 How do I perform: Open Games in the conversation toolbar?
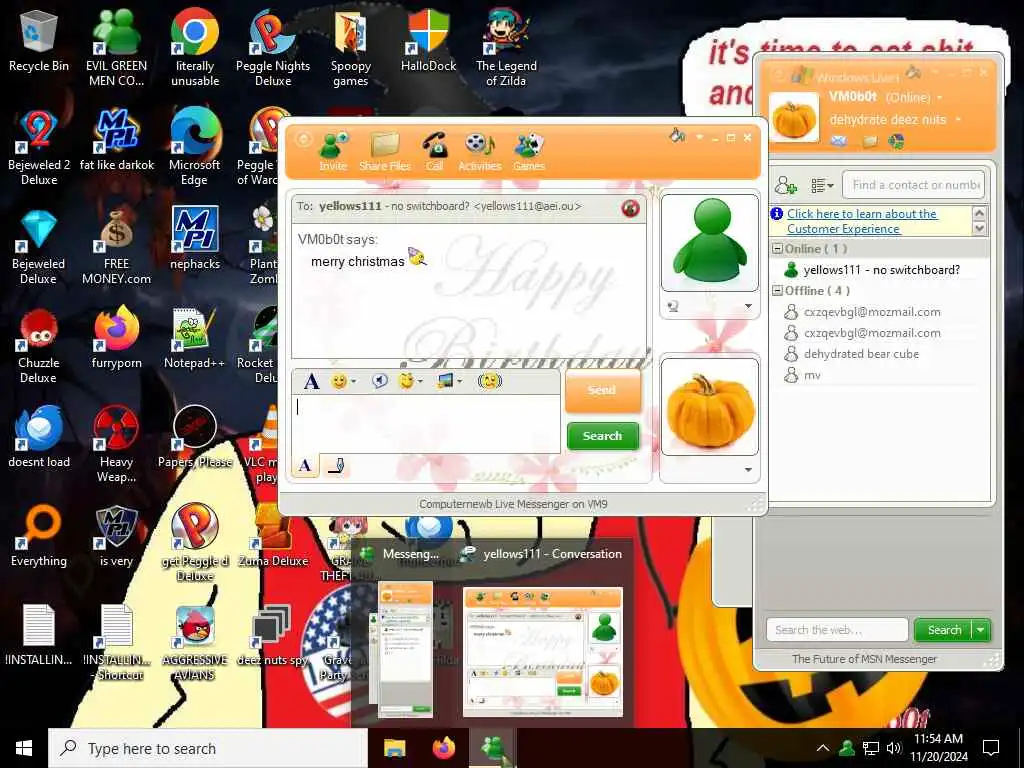(528, 152)
